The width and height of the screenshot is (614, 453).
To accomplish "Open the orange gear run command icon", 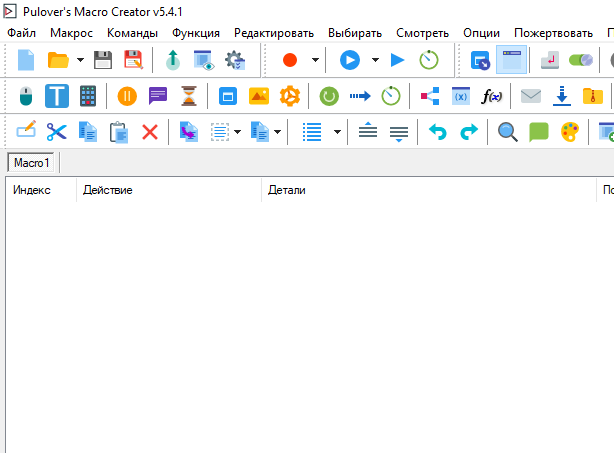I will pyautogui.click(x=290, y=96).
